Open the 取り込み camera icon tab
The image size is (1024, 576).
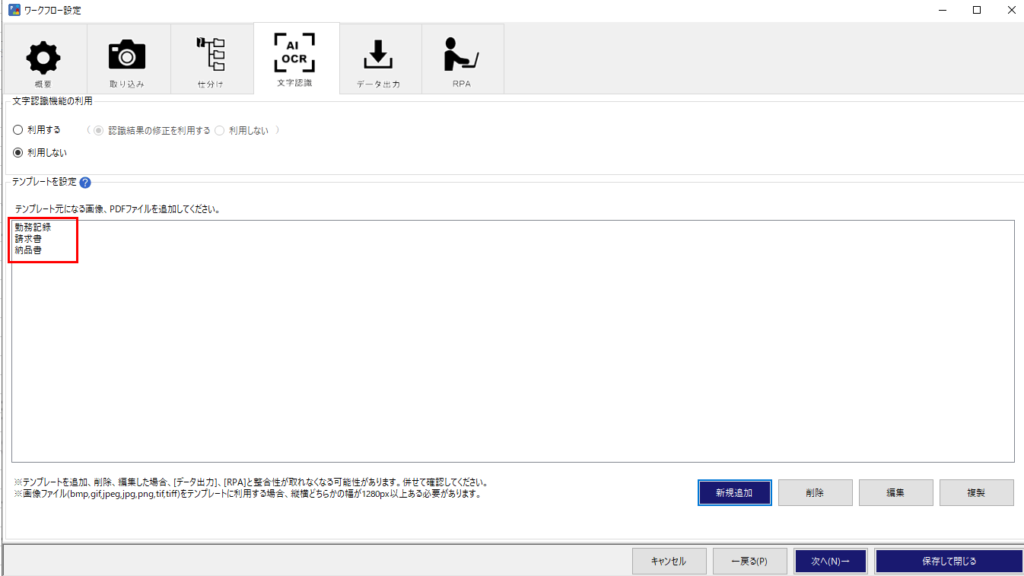[127, 59]
